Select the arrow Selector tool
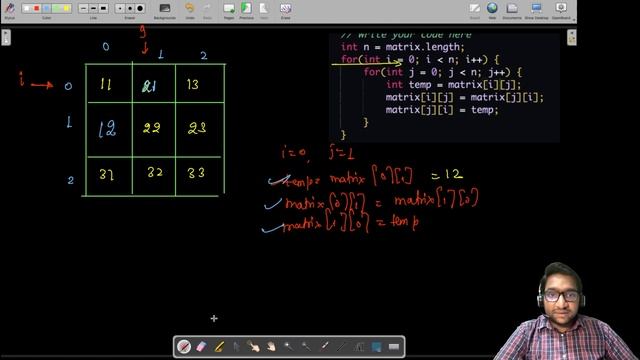 [x=236, y=347]
